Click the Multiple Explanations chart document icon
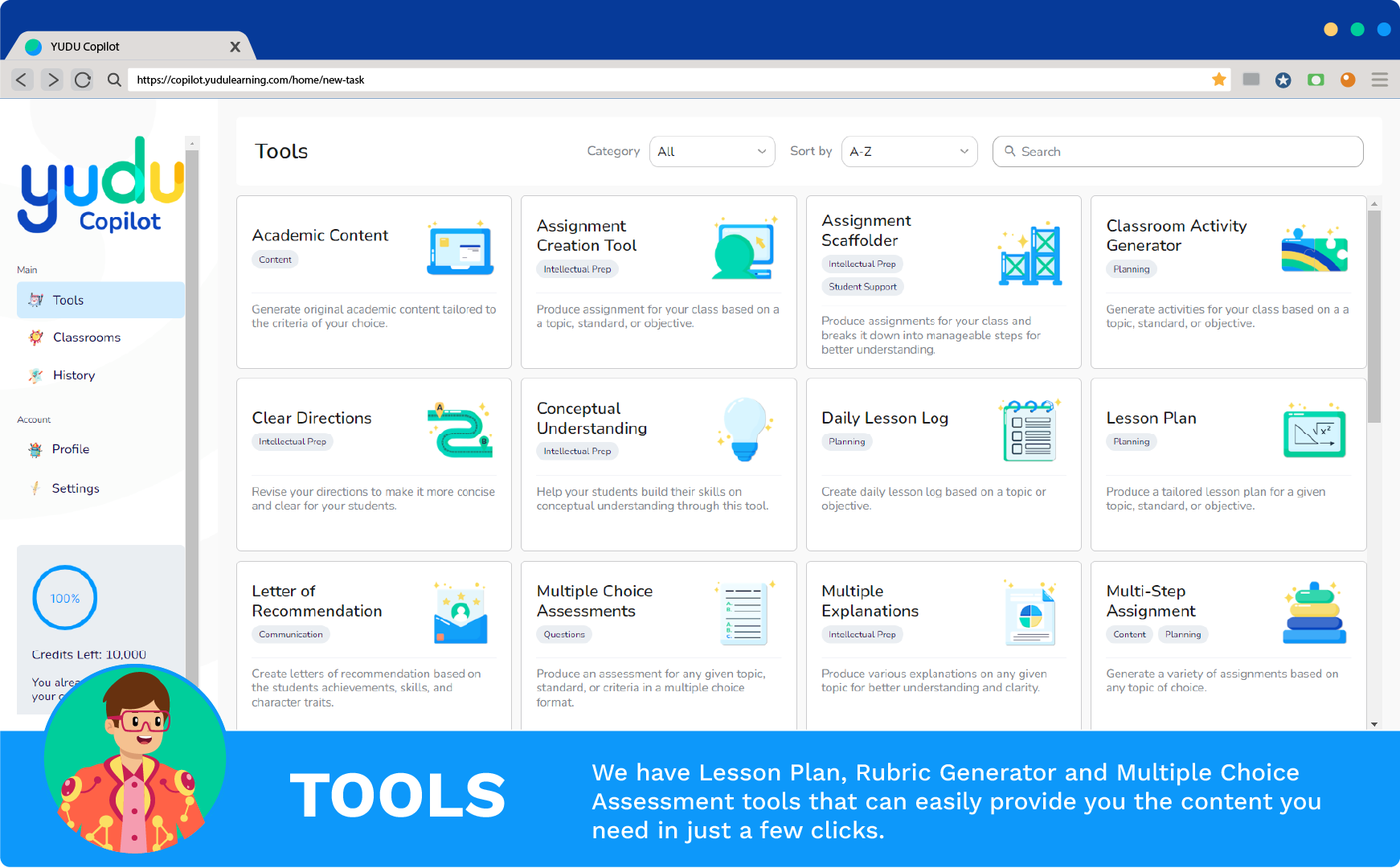 (x=1030, y=614)
